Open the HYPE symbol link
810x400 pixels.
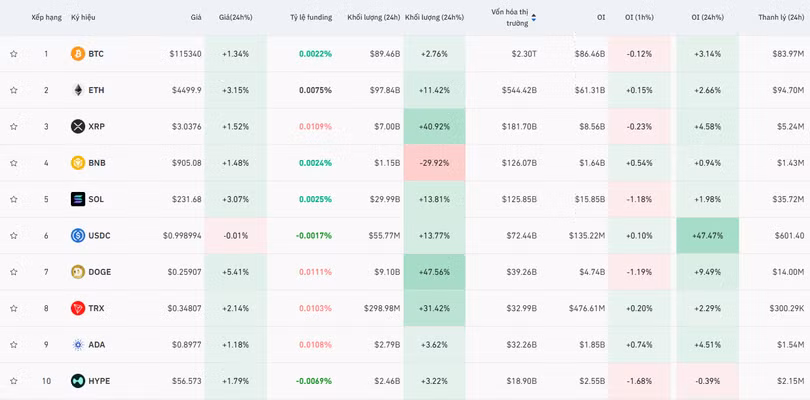[99, 381]
